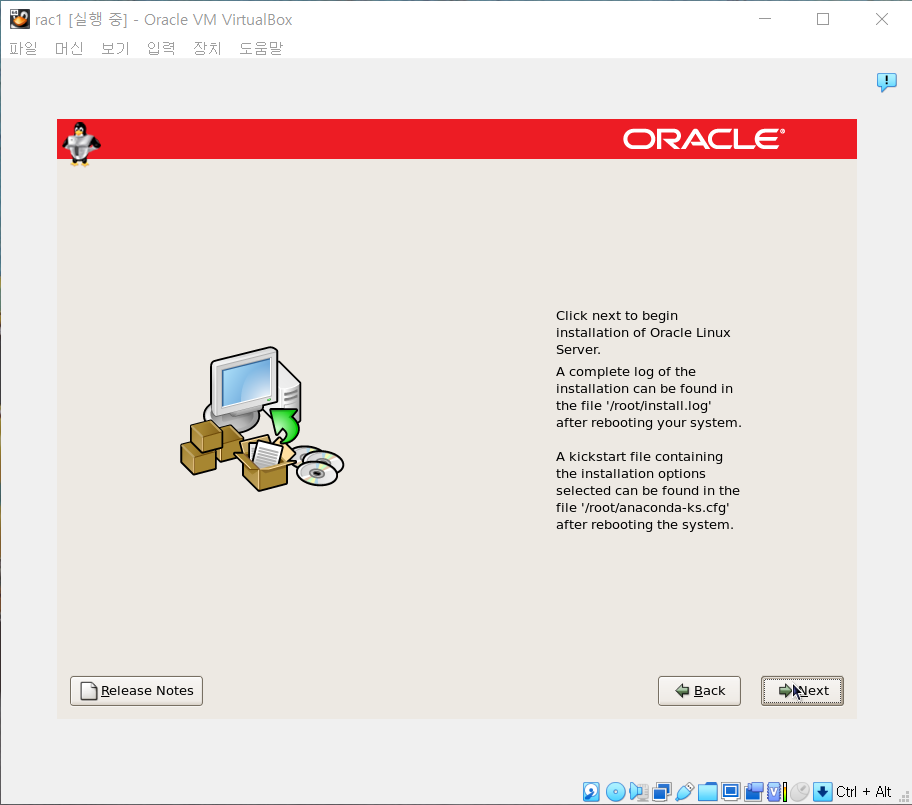
Task: Click the '/root/install.log' text
Action: [658, 405]
